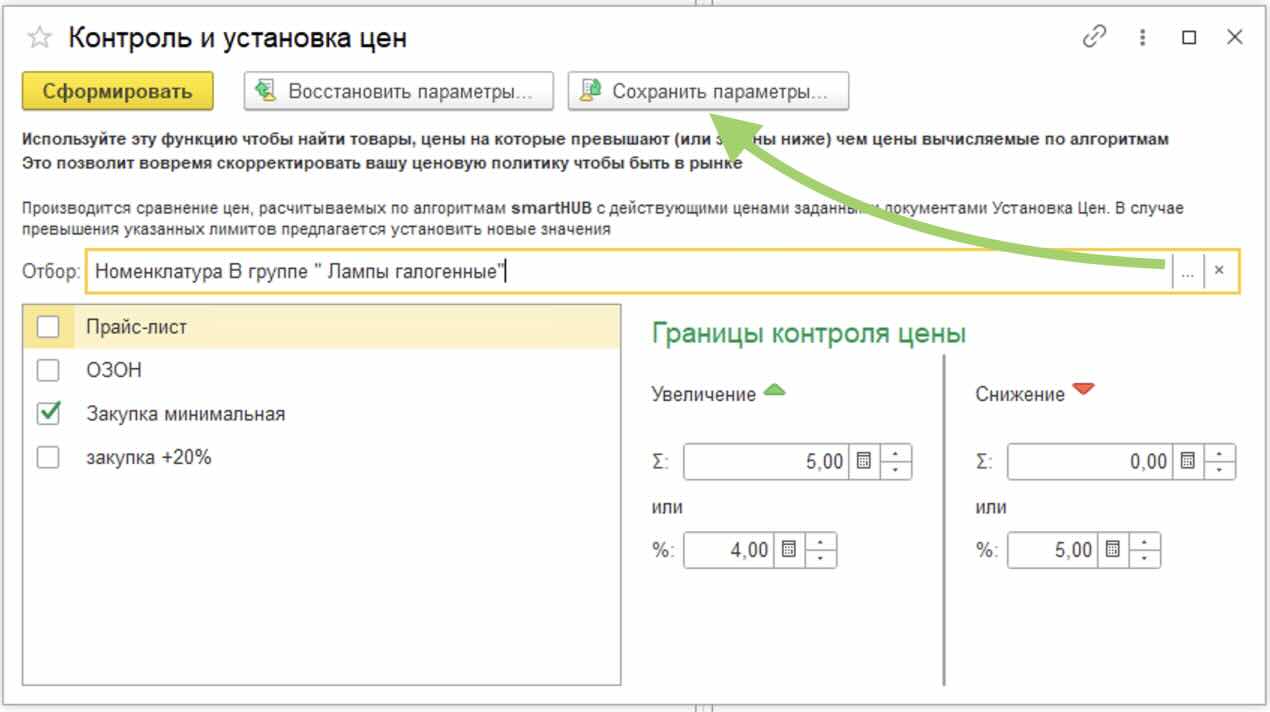Click the Увеличение label

704,395
